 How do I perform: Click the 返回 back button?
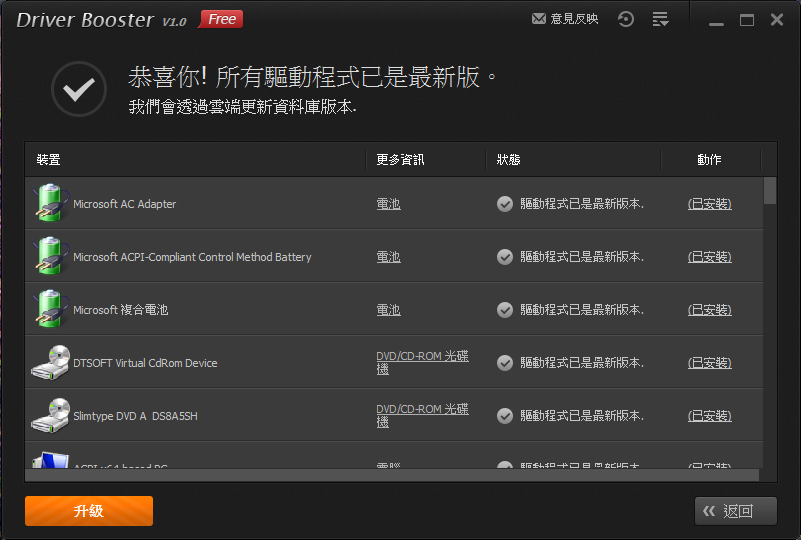736,511
